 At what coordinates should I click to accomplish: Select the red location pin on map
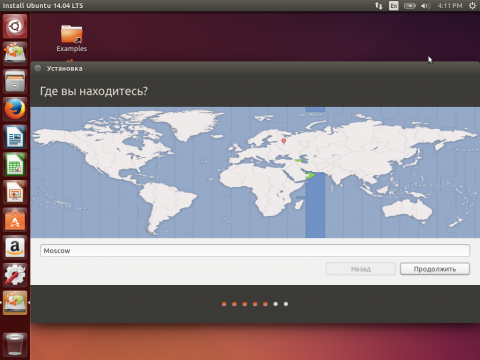[284, 141]
